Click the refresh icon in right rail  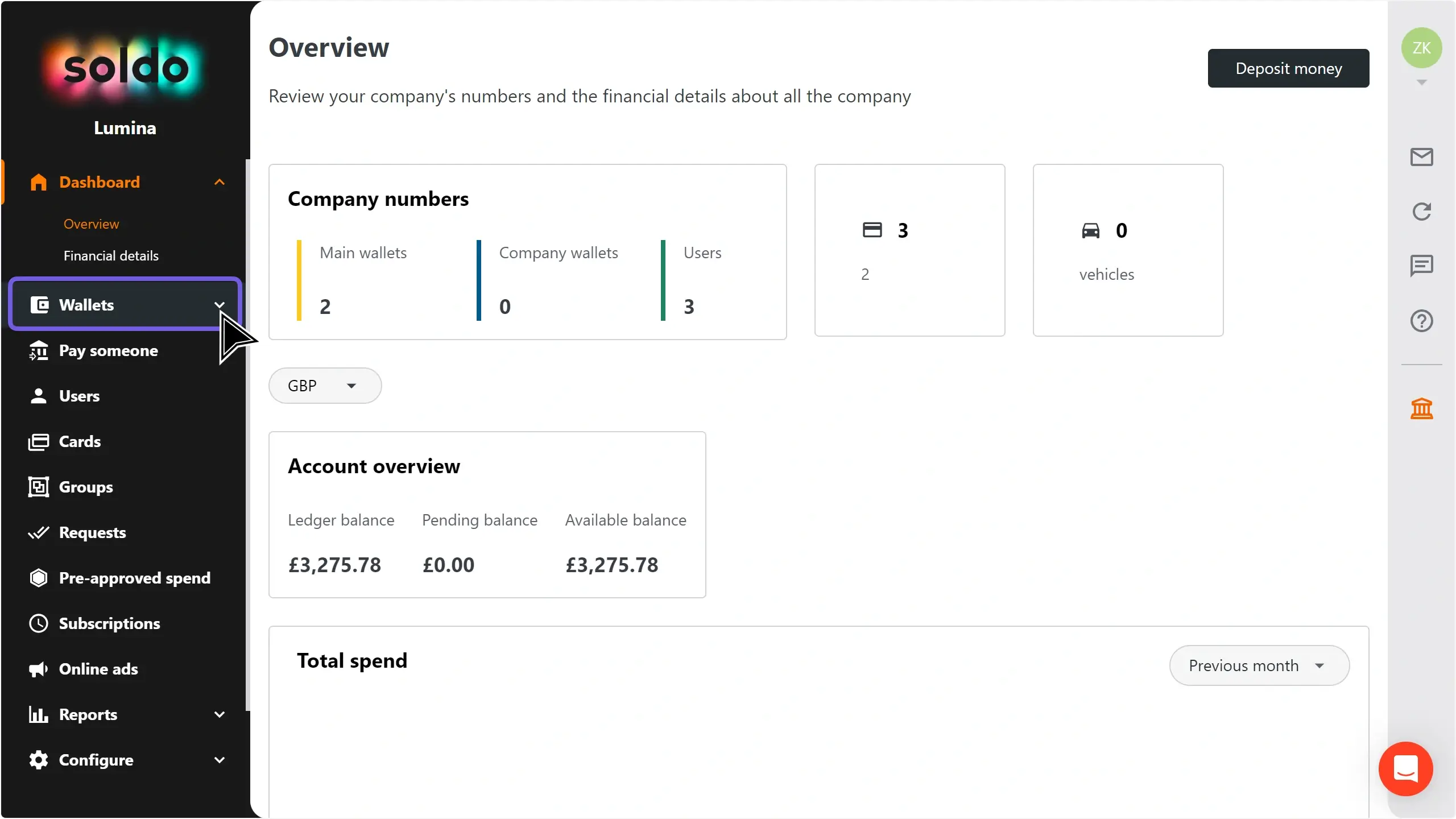point(1421,212)
